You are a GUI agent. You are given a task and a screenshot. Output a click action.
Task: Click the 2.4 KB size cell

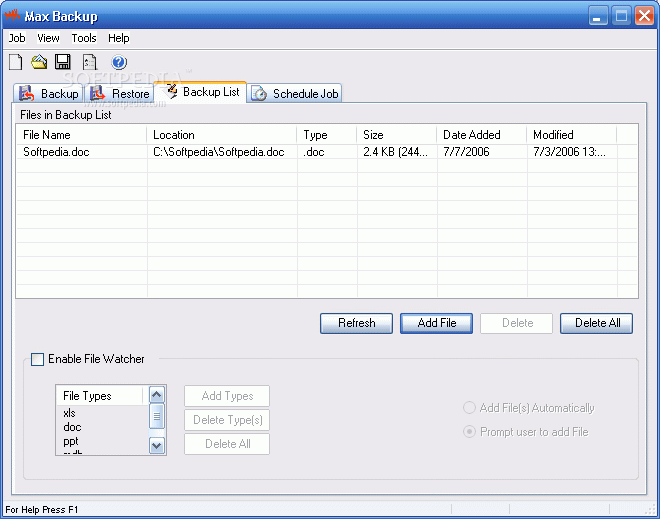click(x=395, y=152)
